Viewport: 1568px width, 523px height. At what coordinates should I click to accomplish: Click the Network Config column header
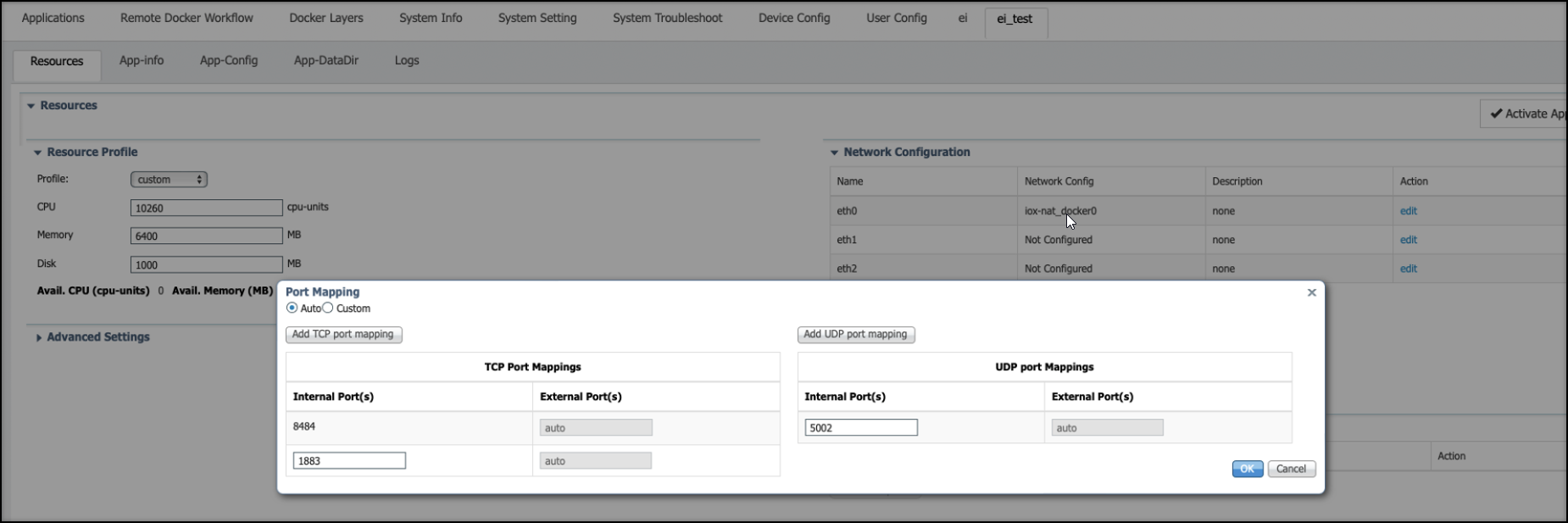click(1110, 181)
